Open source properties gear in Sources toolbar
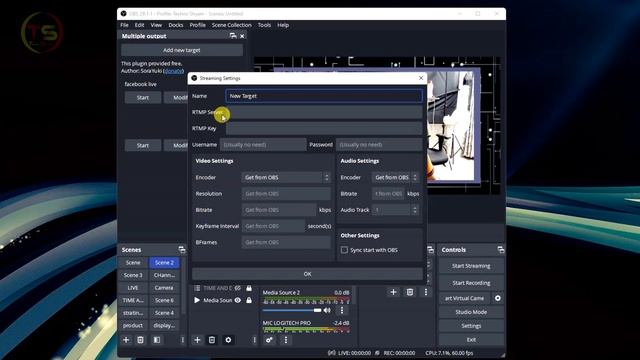Viewport: 640px width, 360px height. point(228,340)
